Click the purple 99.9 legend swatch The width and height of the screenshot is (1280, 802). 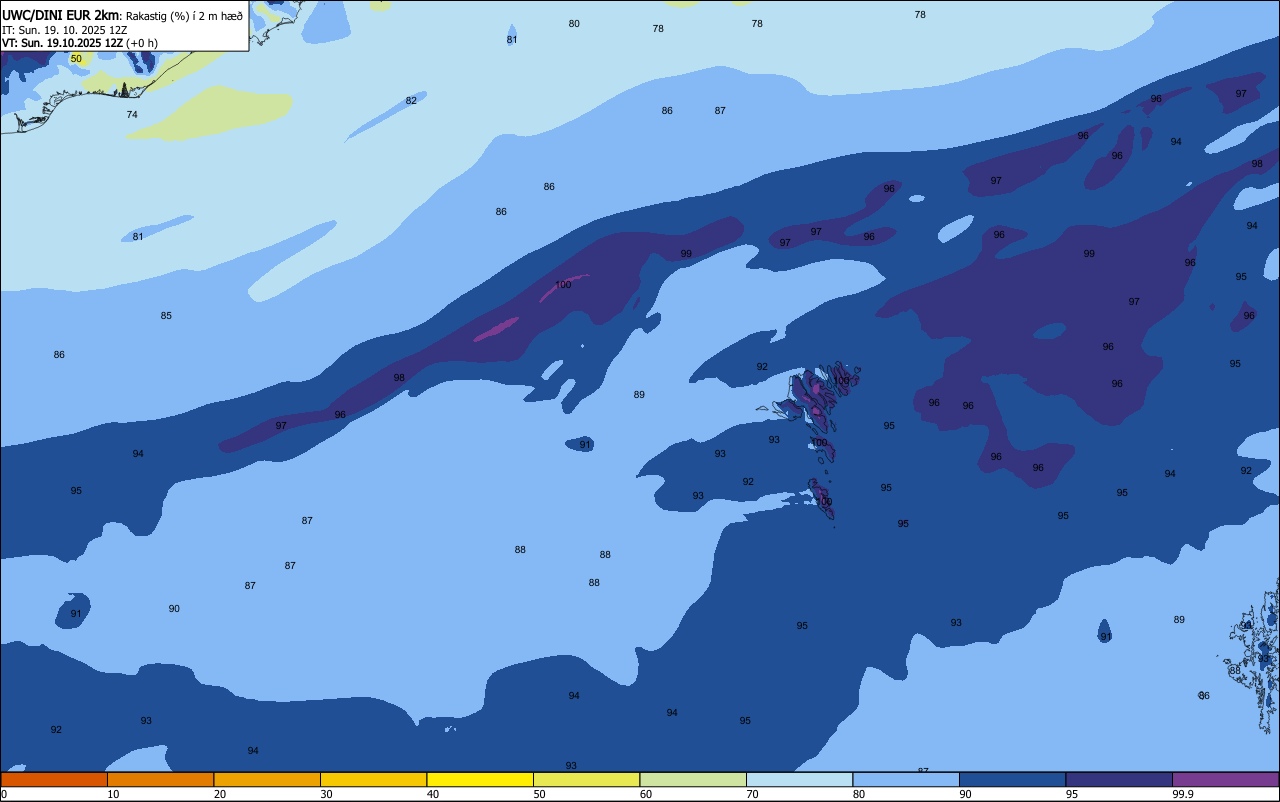[1225, 779]
